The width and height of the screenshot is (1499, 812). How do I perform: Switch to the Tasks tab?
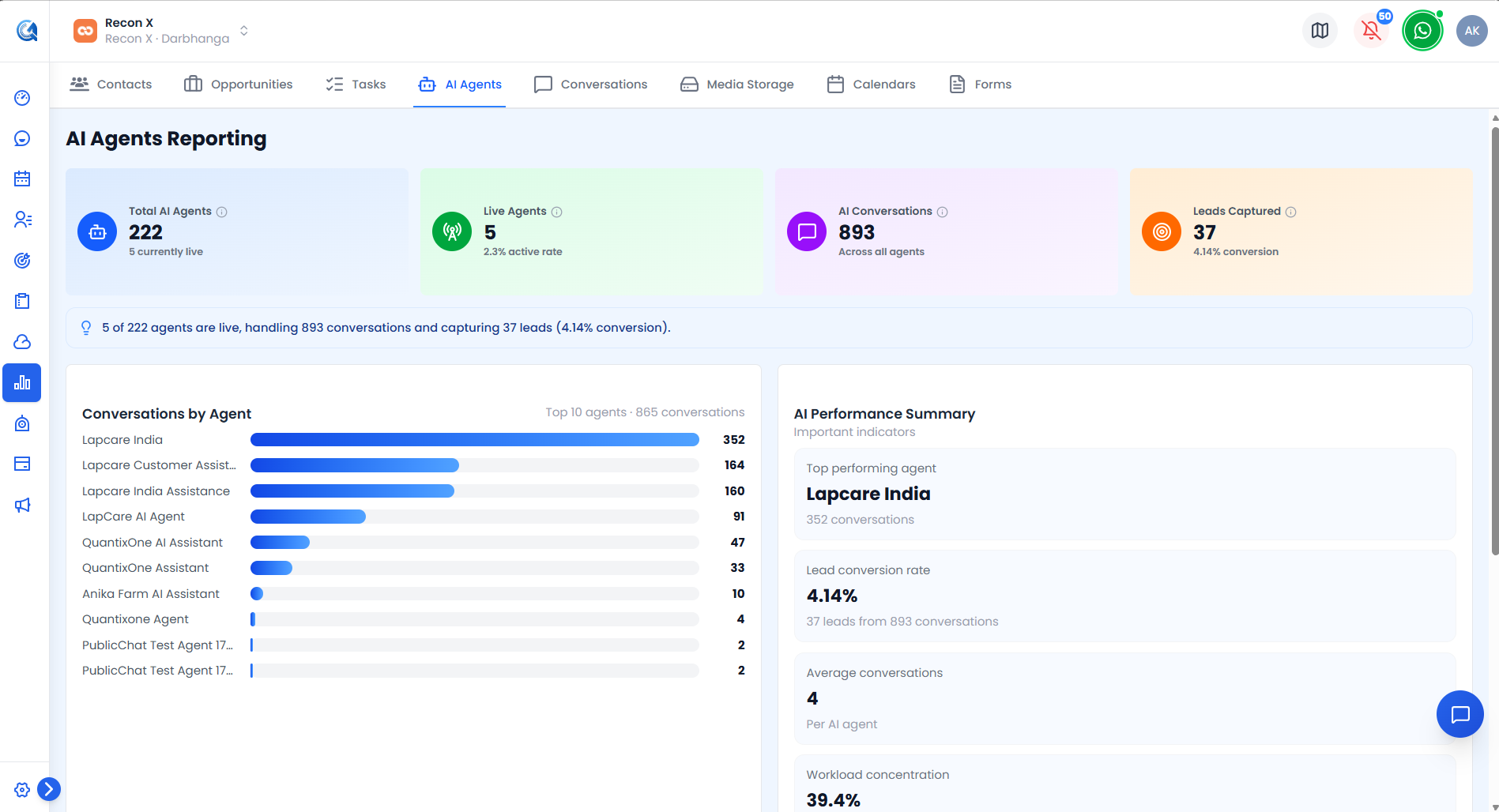coord(356,85)
